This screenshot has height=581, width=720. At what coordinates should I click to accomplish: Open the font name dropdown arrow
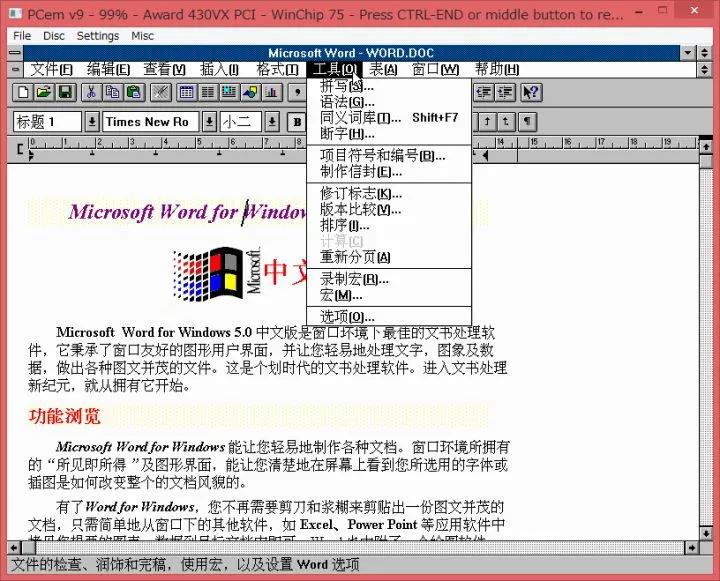click(209, 122)
